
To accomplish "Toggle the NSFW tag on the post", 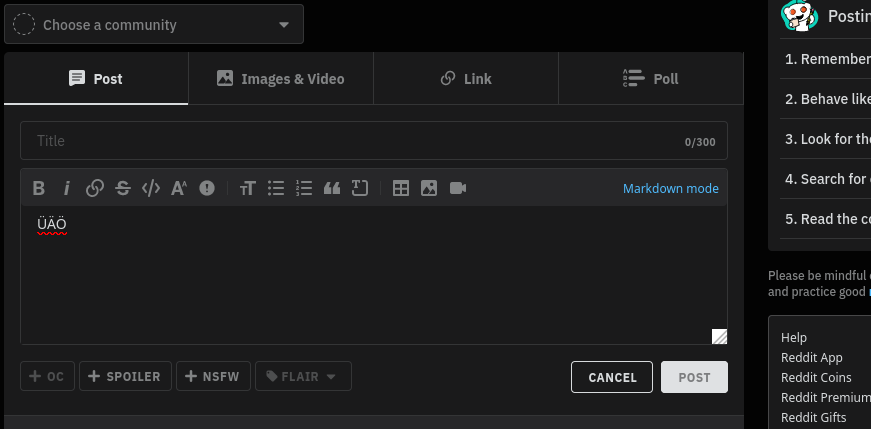I will click(213, 376).
